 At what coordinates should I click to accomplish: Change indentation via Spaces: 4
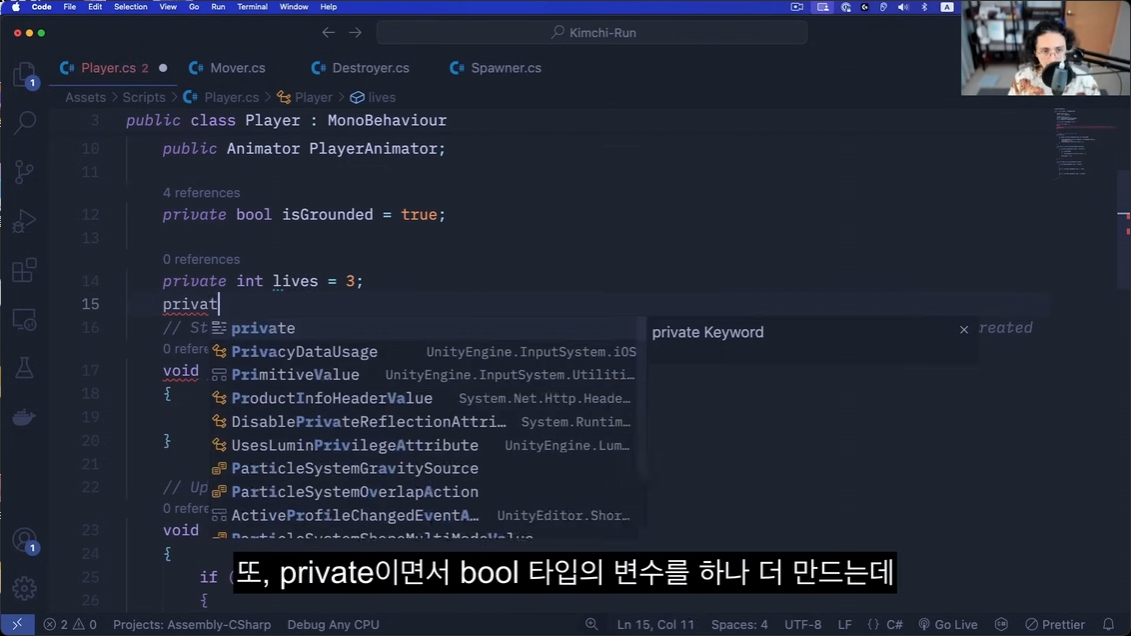point(739,624)
